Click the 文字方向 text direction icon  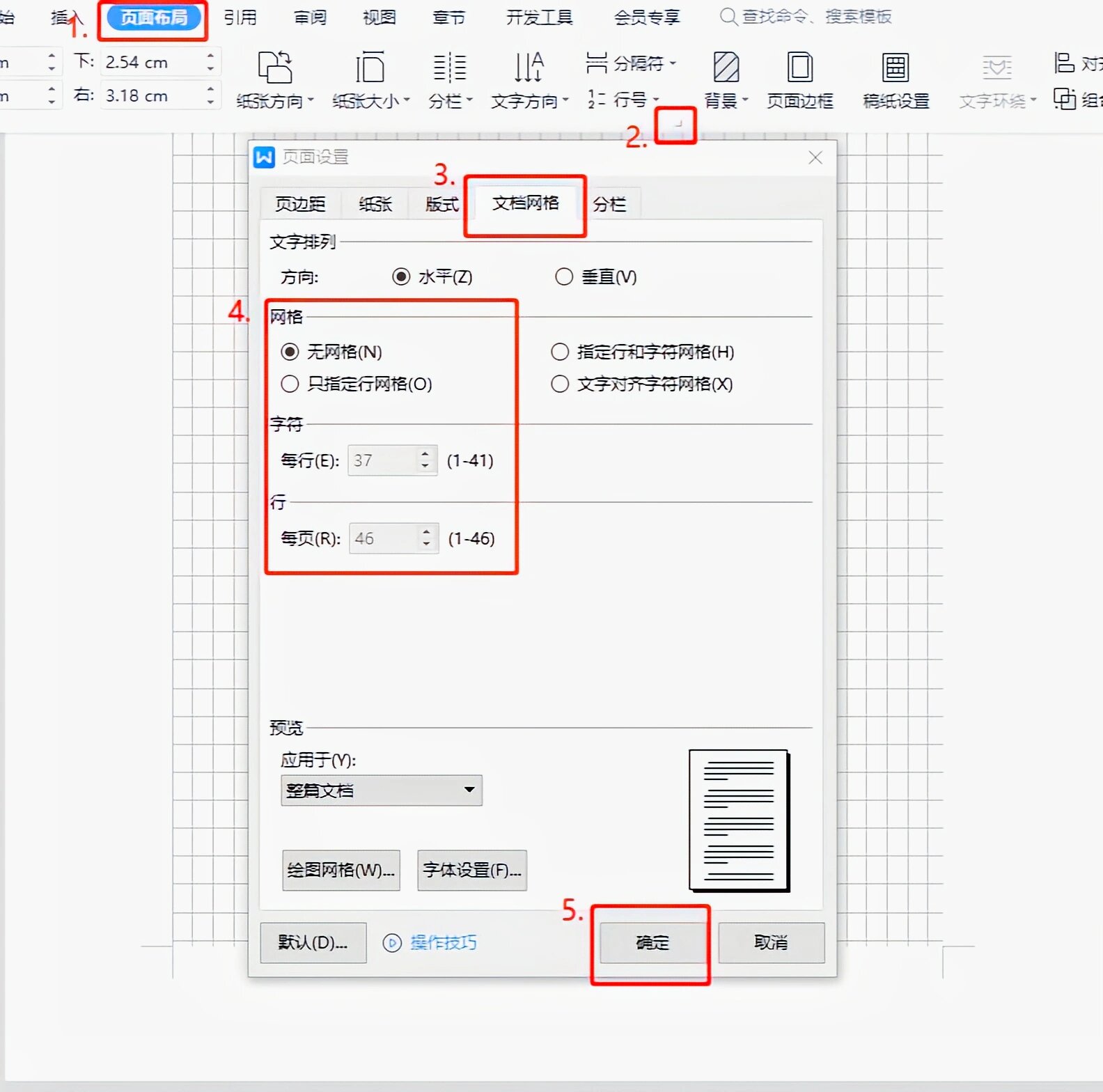point(529,68)
